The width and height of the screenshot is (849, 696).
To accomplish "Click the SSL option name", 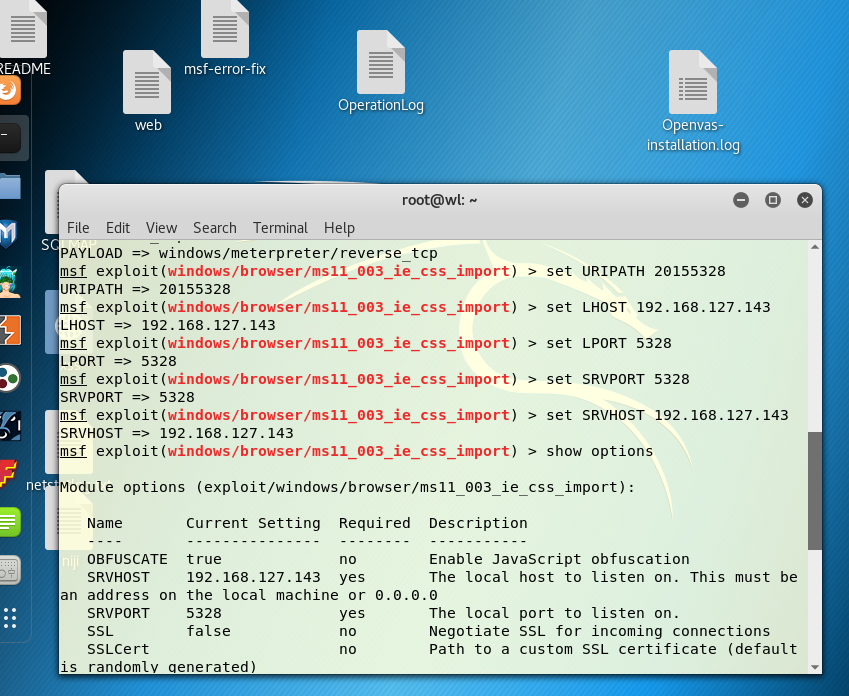I will click(x=100, y=631).
